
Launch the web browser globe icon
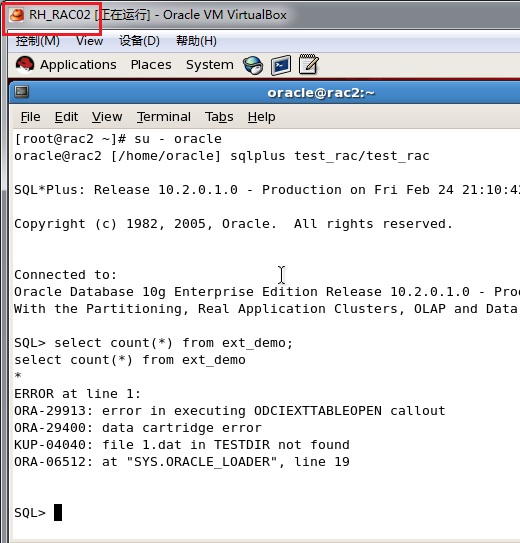pos(253,65)
